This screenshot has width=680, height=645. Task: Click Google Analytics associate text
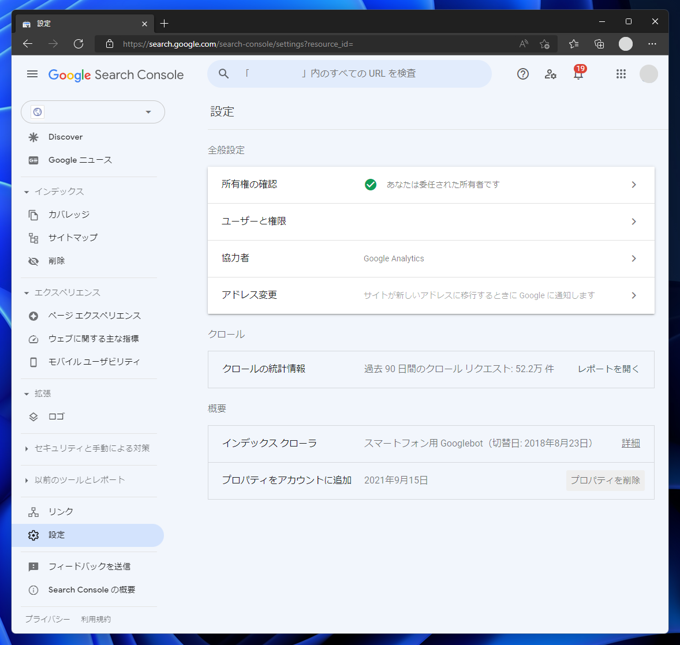(394, 259)
